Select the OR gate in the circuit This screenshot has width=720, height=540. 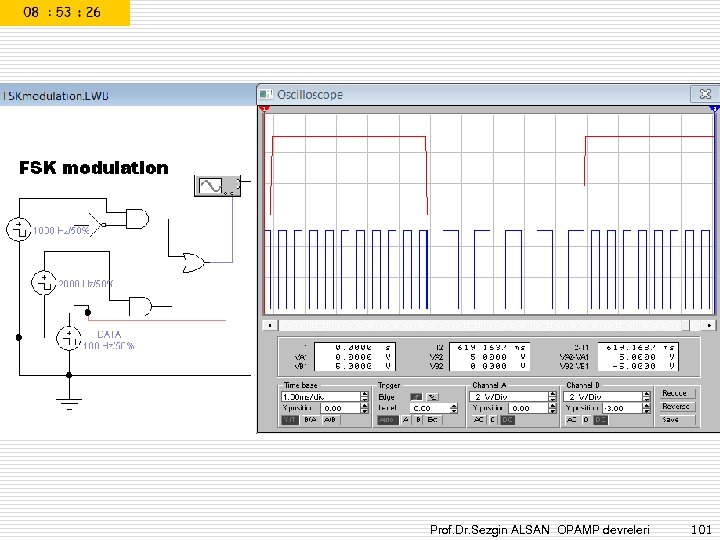click(192, 263)
